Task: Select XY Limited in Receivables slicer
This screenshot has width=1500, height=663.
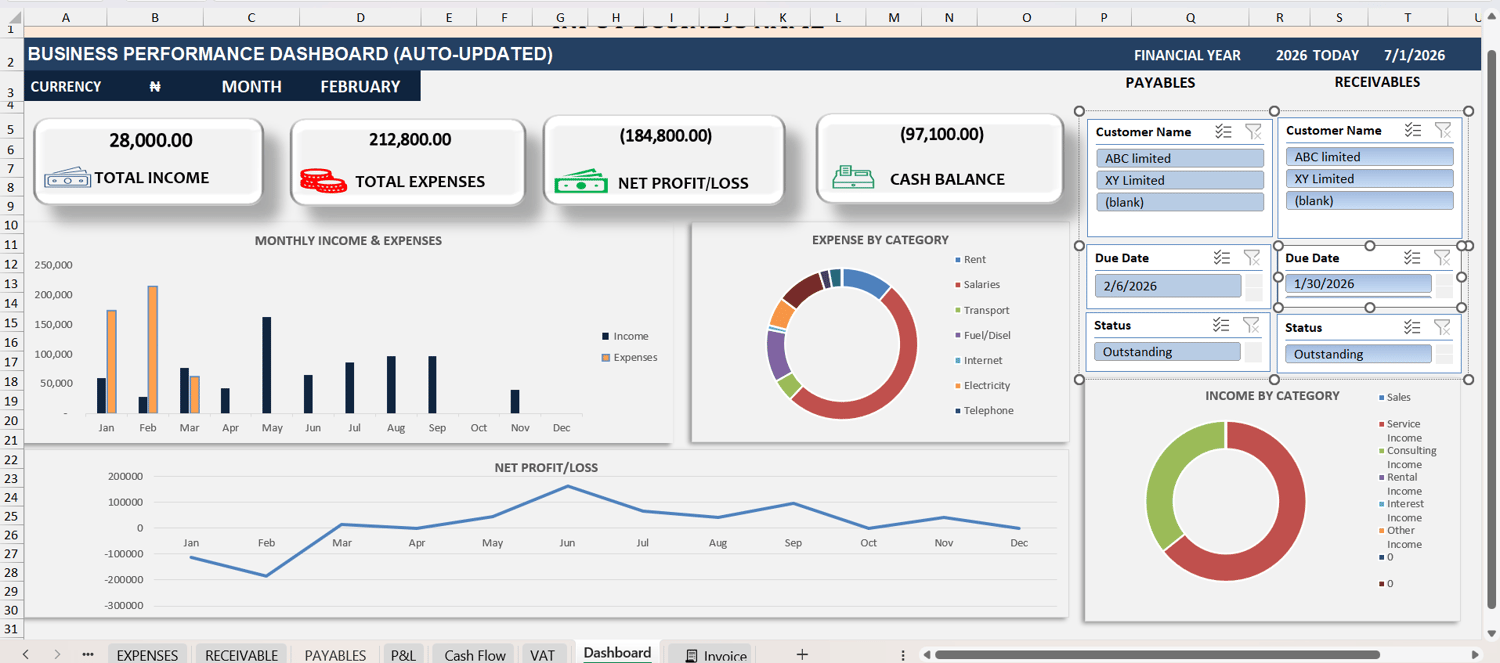Action: click(x=1369, y=179)
